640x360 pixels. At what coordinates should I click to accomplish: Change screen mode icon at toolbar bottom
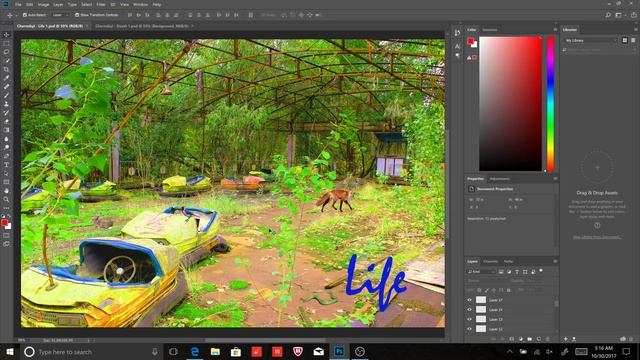point(6,244)
